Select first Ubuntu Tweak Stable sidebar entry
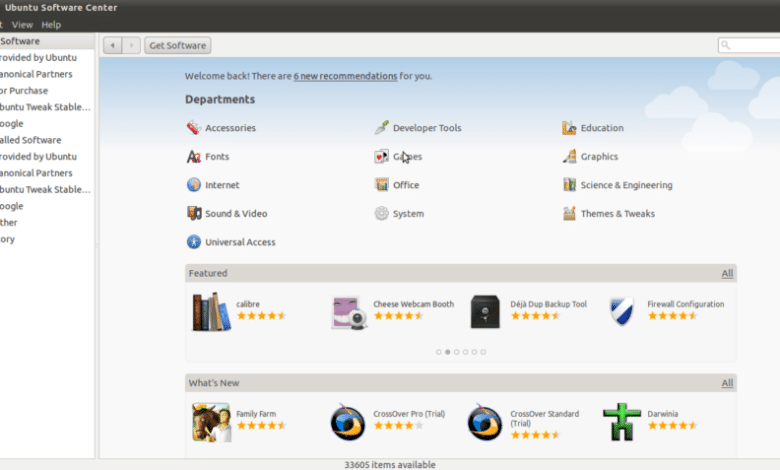Screen dimensions: 780x470 [x=47, y=107]
